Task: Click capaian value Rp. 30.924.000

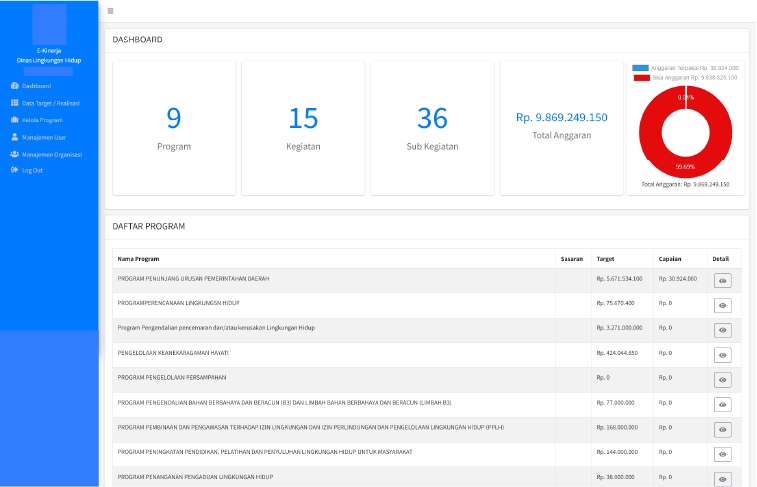Action: pos(677,278)
